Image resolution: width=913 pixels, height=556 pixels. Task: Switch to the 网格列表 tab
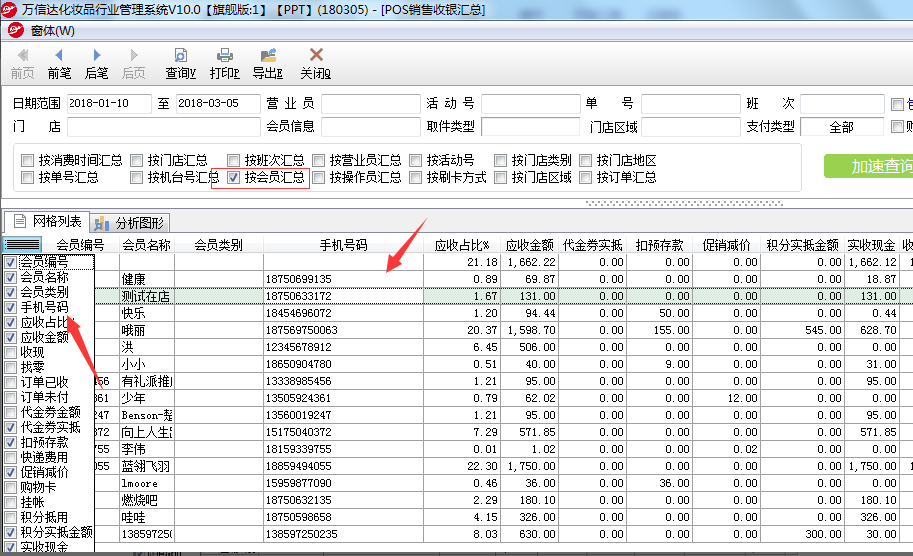[47, 221]
